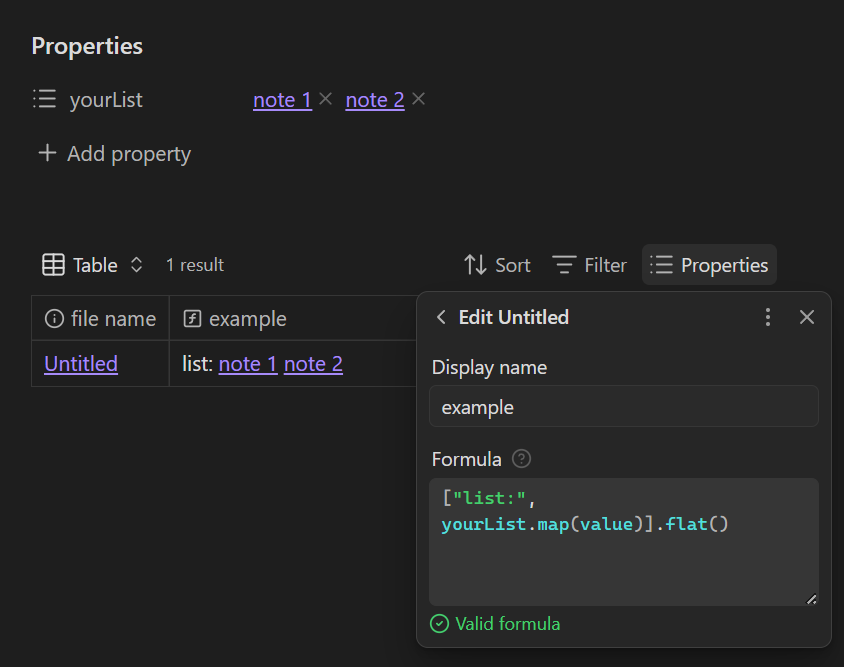Open note 1 link in table row
Screen dimensions: 844x667
pyautogui.click(x=247, y=364)
